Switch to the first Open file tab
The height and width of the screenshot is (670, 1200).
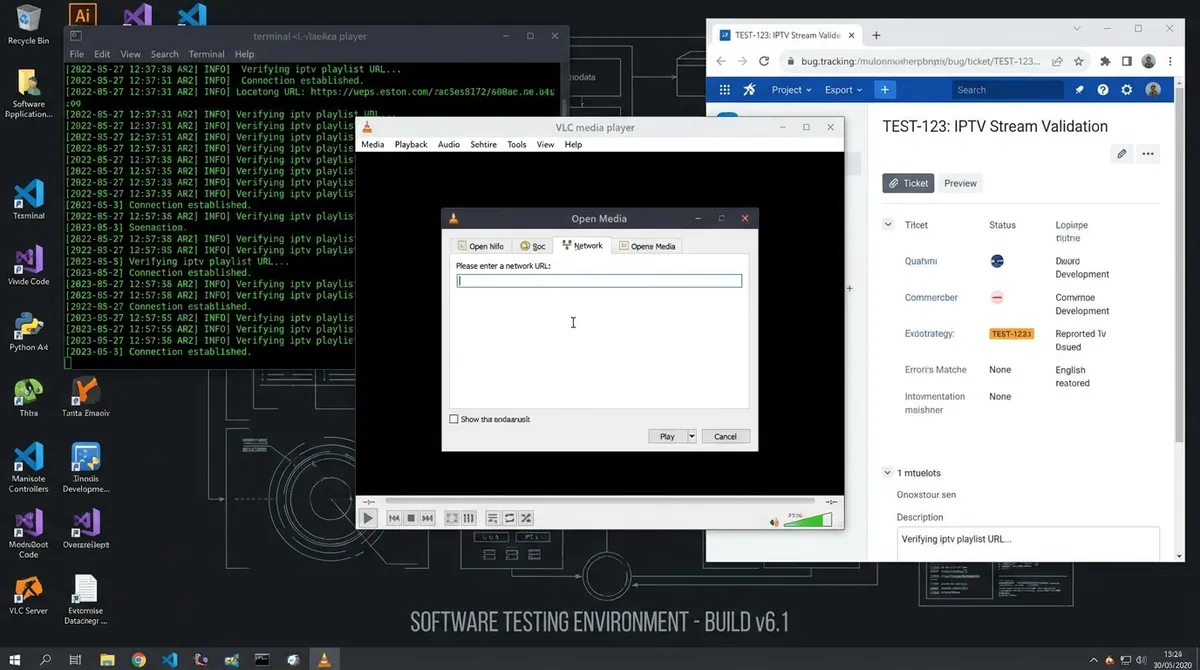(x=481, y=246)
